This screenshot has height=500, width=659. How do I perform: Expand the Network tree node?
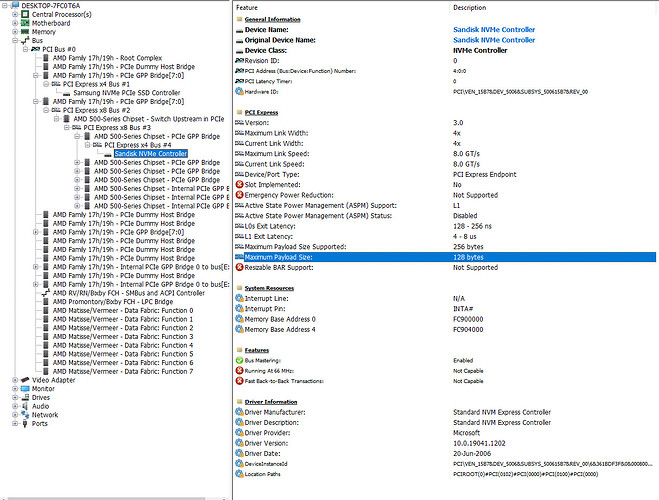pos(15,415)
